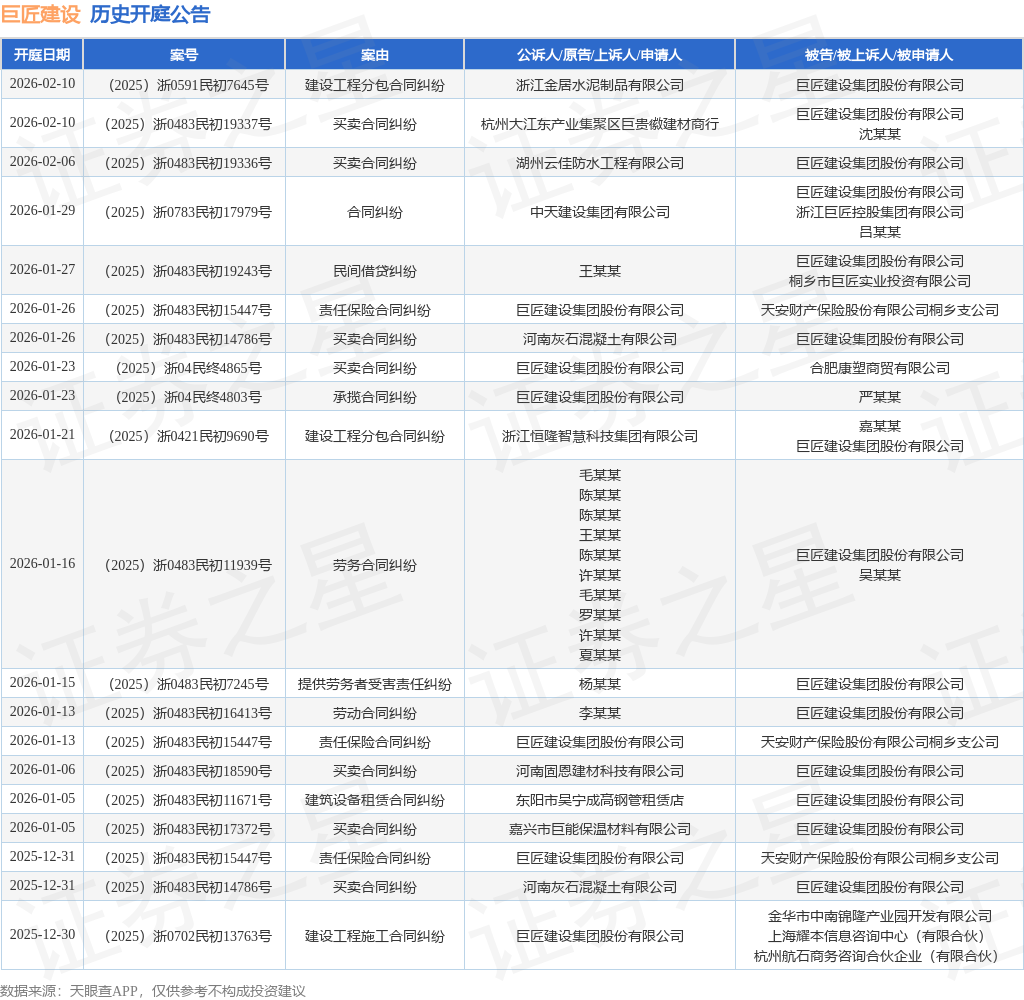Click case number 浙0421民初9690号
1024x1000 pixels.
point(188,436)
